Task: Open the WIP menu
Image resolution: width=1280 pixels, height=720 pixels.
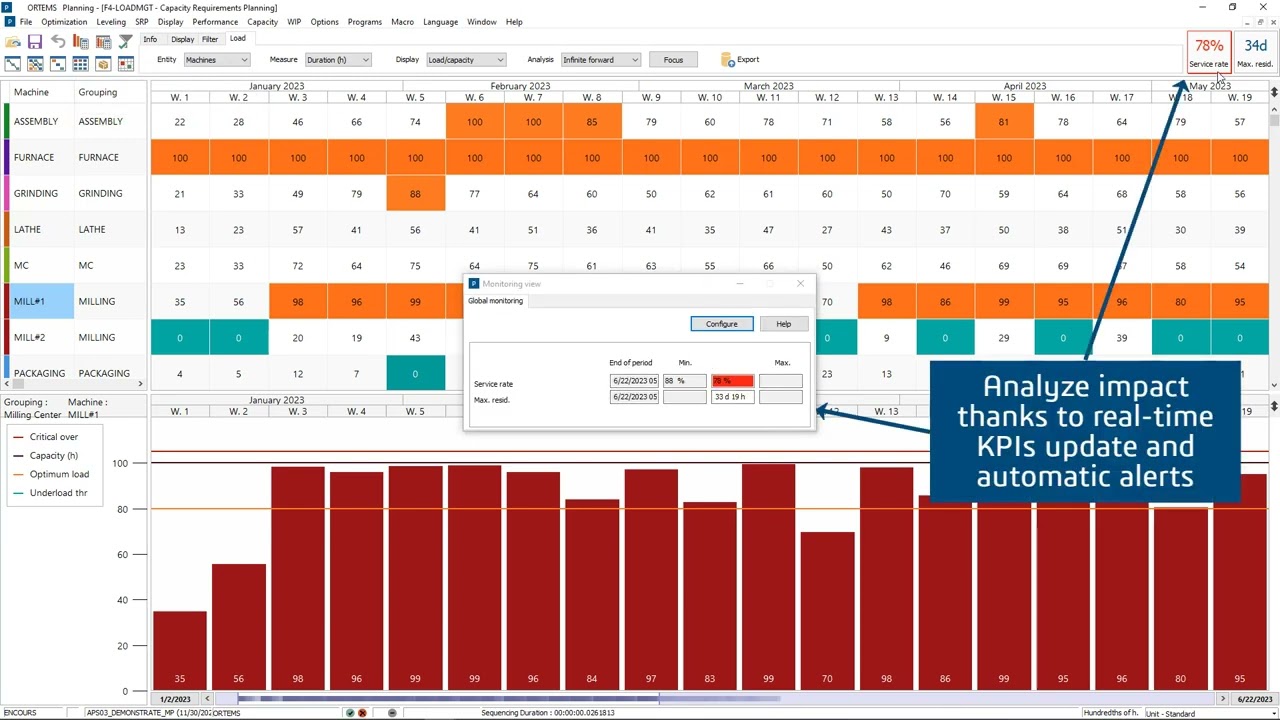Action: coord(294,22)
